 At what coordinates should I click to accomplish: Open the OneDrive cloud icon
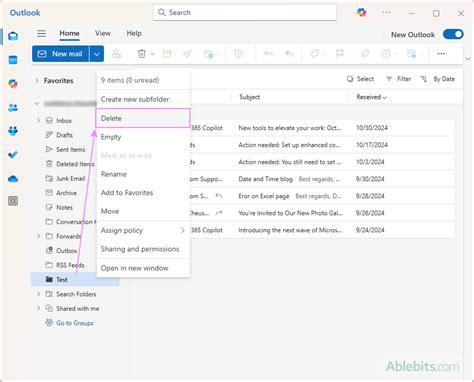[x=13, y=179]
